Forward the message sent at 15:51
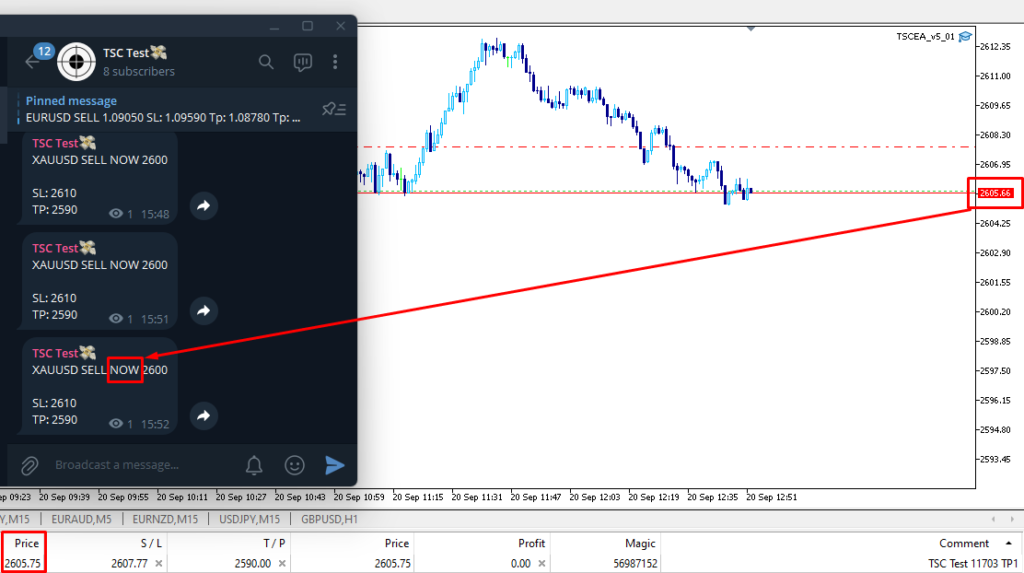Screen dimensions: 1024x573 point(203,311)
